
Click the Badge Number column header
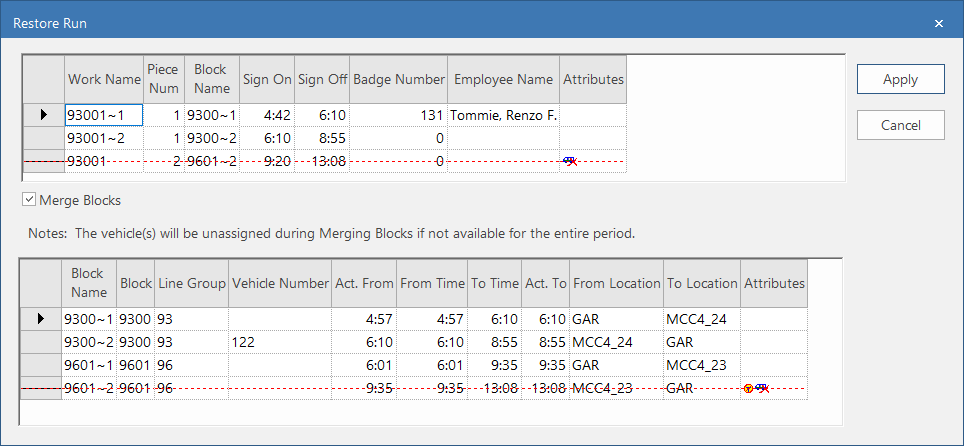398,79
